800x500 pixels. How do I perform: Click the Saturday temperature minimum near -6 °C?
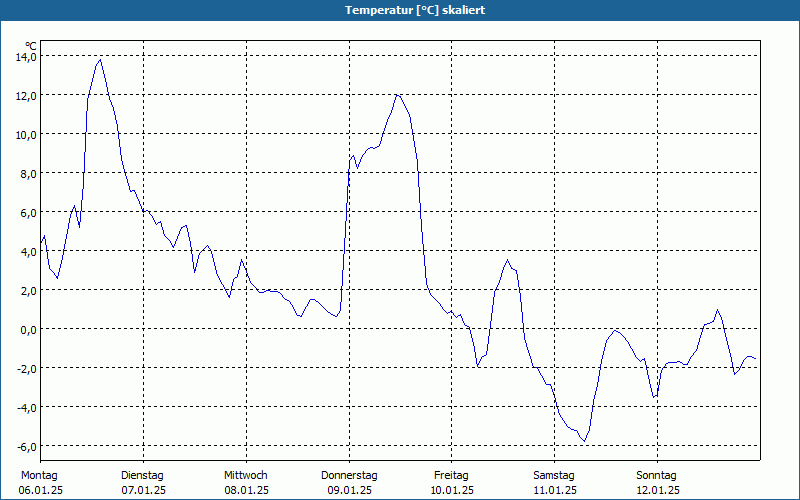(x=584, y=441)
